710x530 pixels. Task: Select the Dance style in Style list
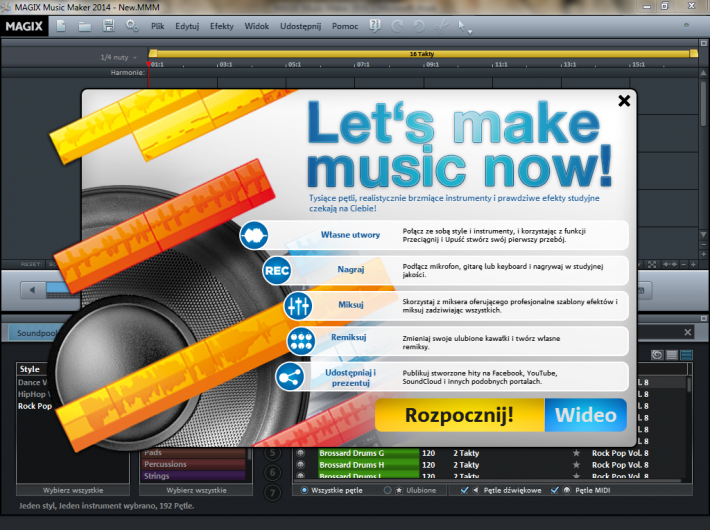(x=32, y=382)
